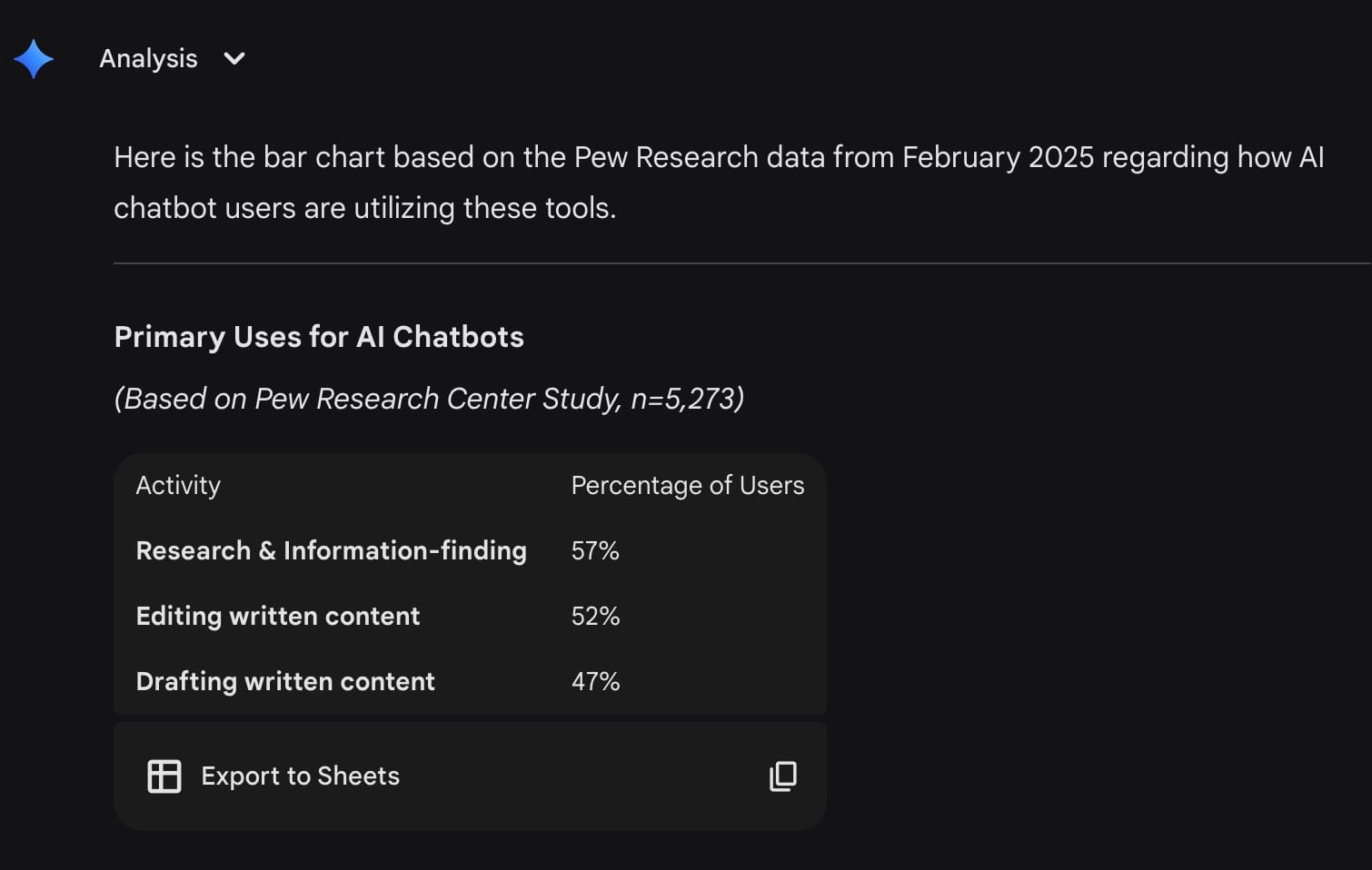Select the Activity column header
Viewport: 1372px width, 870px height.
[178, 486]
